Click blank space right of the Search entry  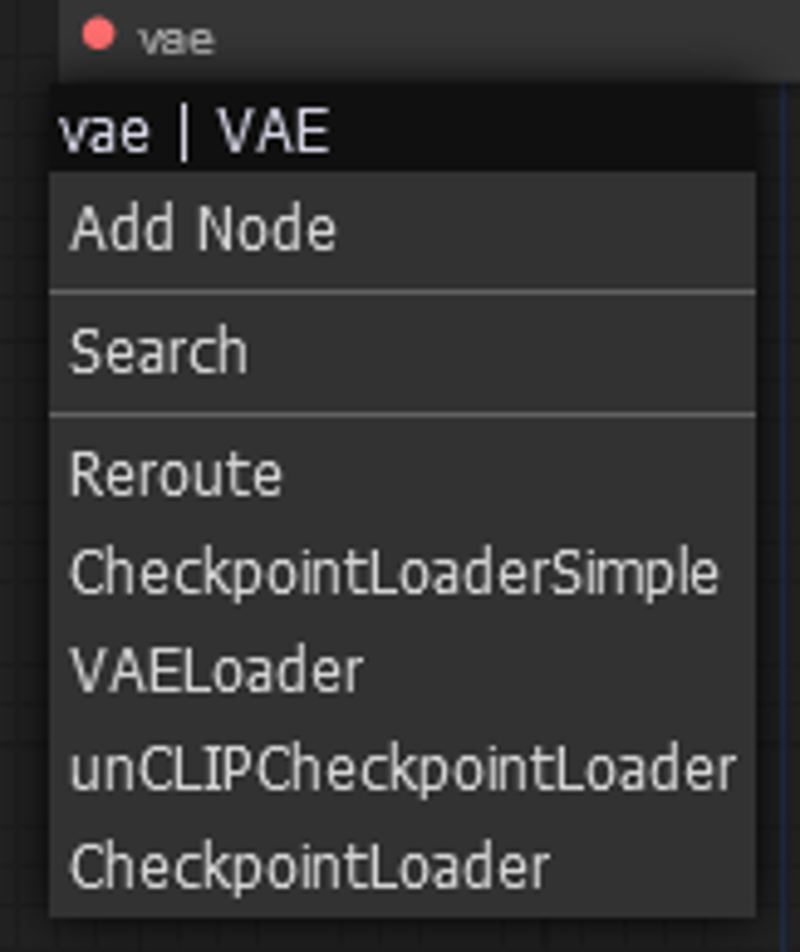[501, 354]
